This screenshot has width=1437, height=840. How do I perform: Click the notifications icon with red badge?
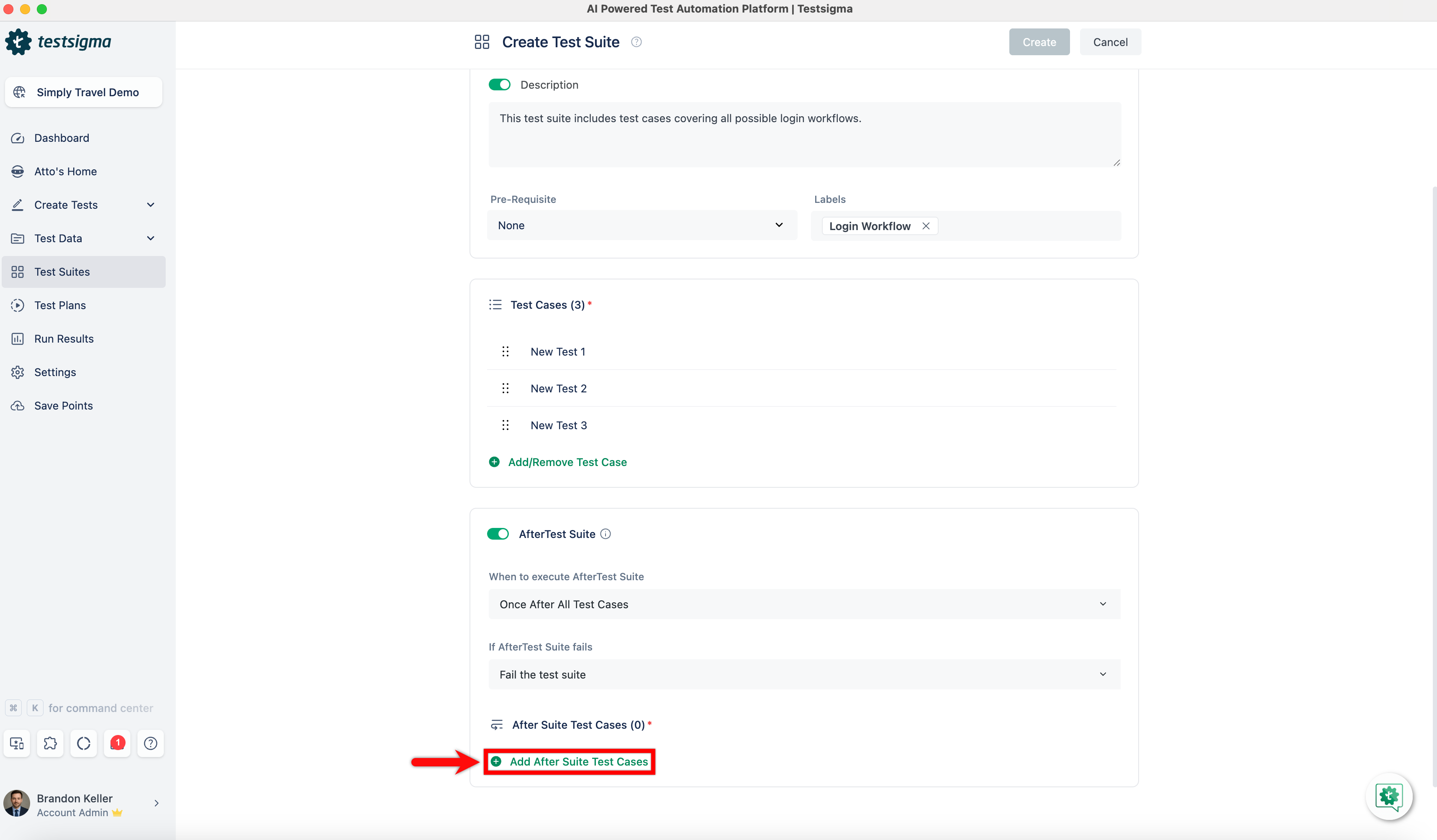(117, 743)
